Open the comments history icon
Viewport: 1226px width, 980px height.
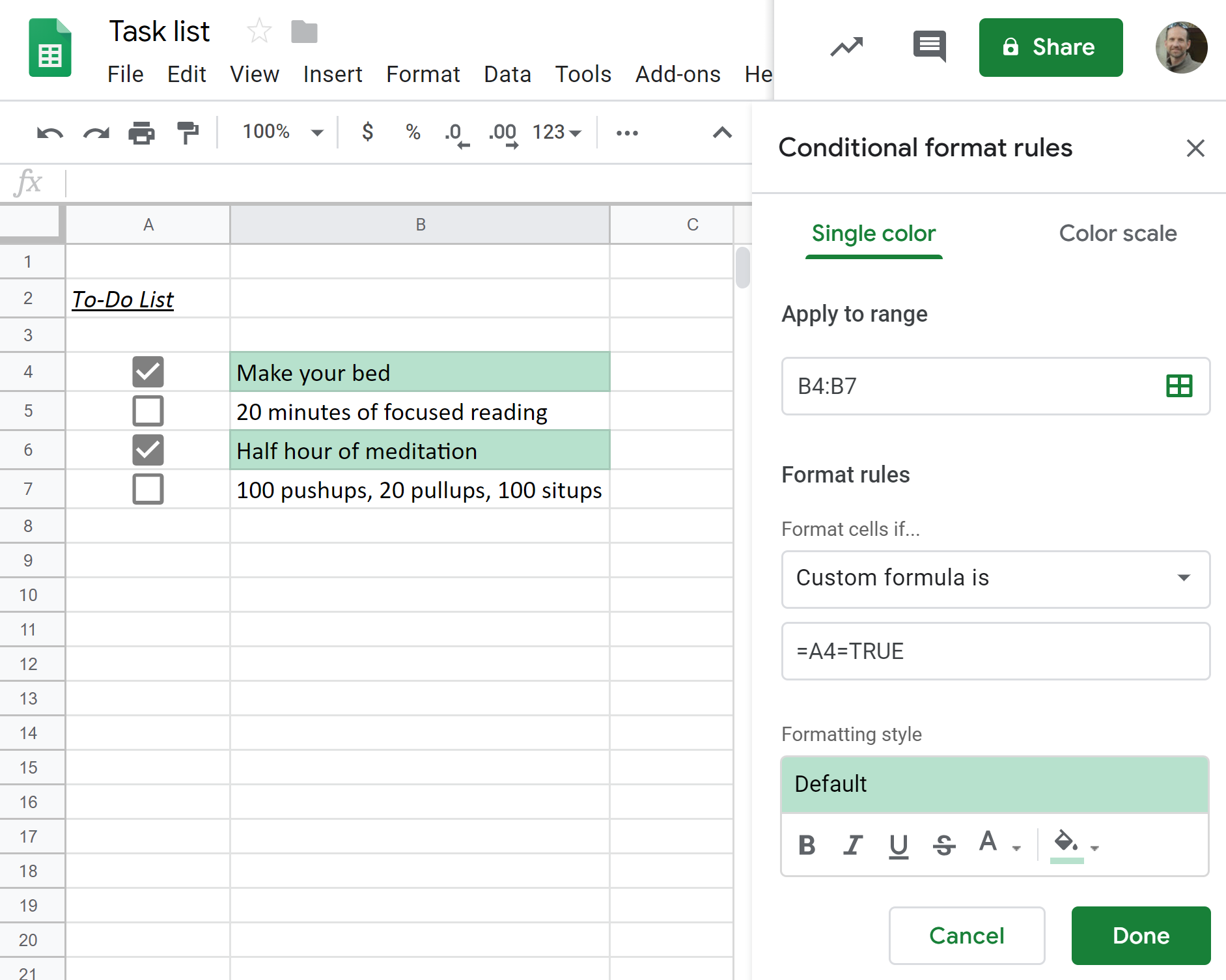(x=929, y=47)
